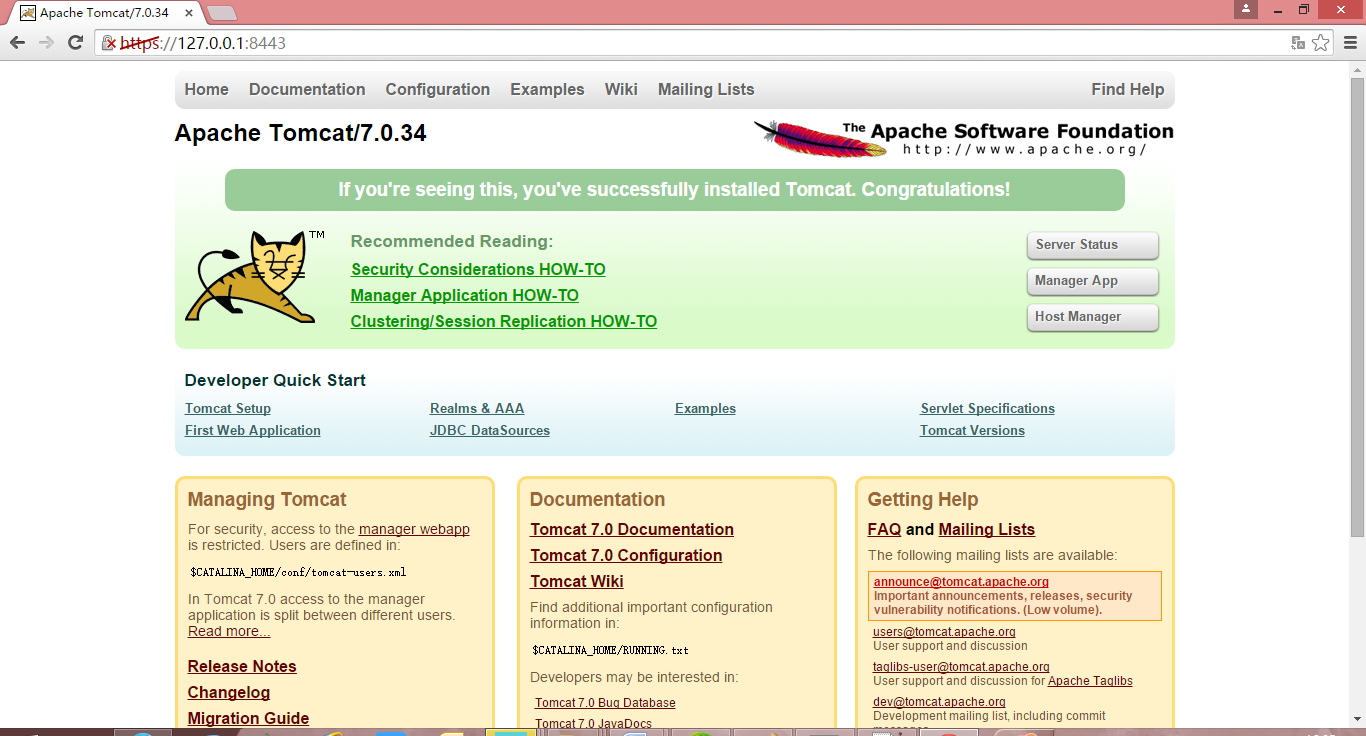Image resolution: width=1366 pixels, height=736 pixels.
Task: Open Manager Application HOW-TO link
Action: point(465,295)
